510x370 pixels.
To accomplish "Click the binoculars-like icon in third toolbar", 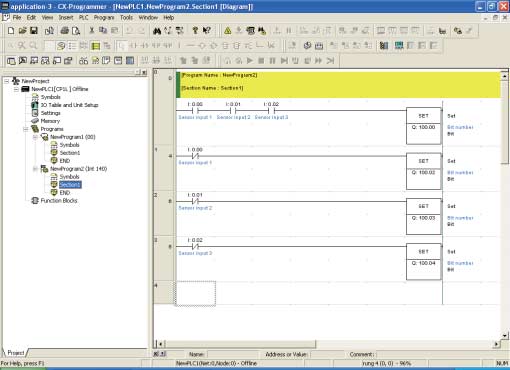I will click(x=83, y=61).
